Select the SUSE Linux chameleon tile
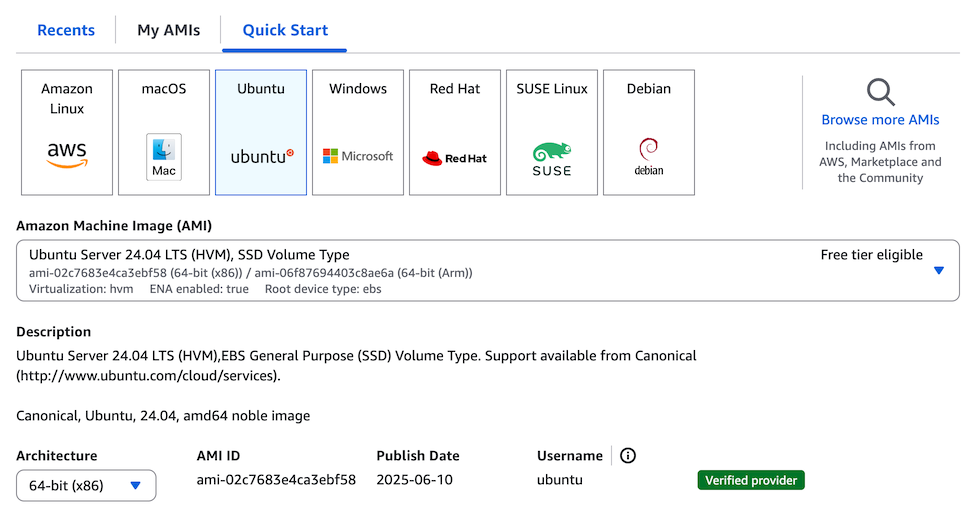Viewport: 976px width, 516px height. 552,132
